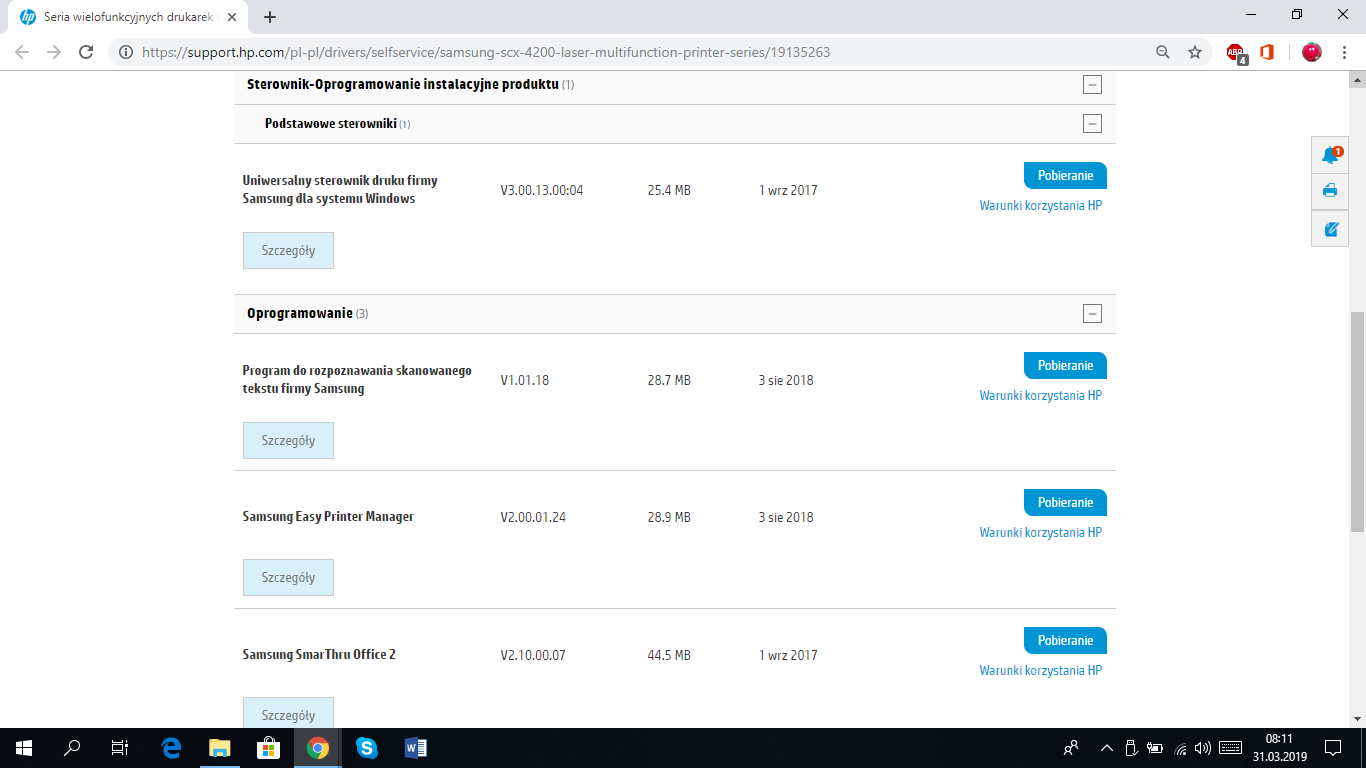Collapse the Podstawowe sterowniki subsection
The width and height of the screenshot is (1366, 768).
(1092, 124)
